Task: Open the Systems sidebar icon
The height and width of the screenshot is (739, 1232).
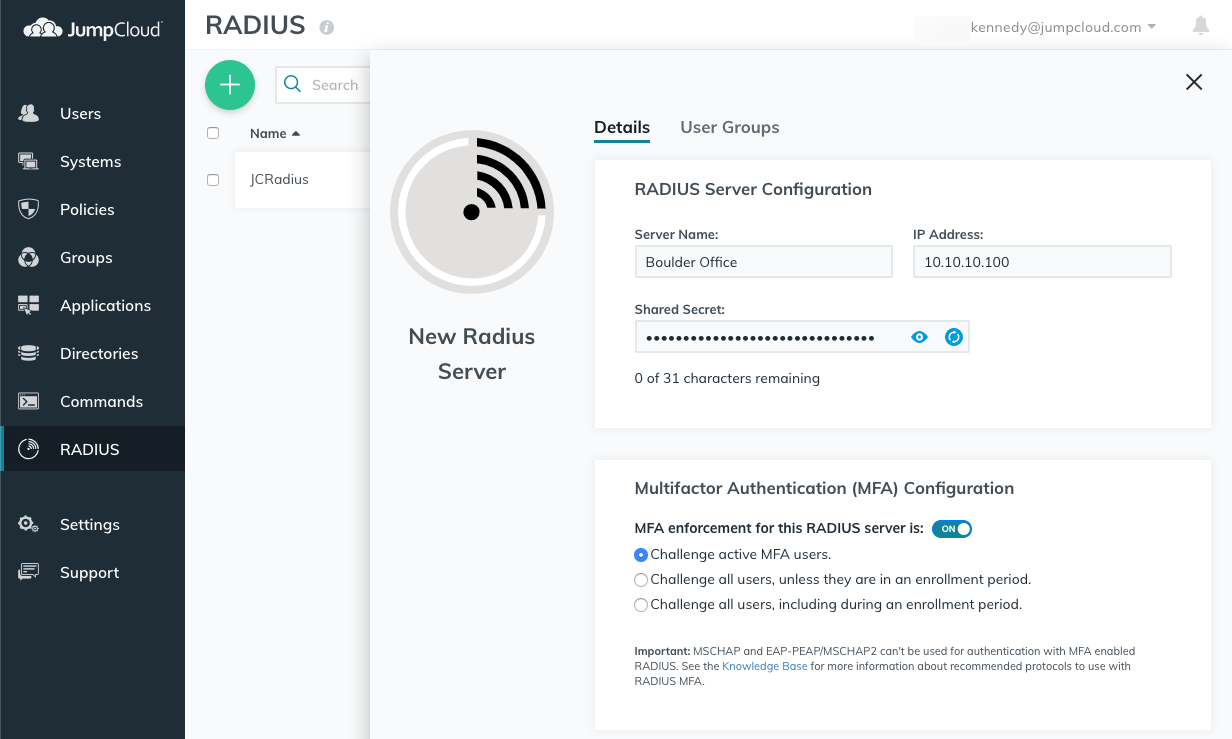Action: tap(29, 161)
